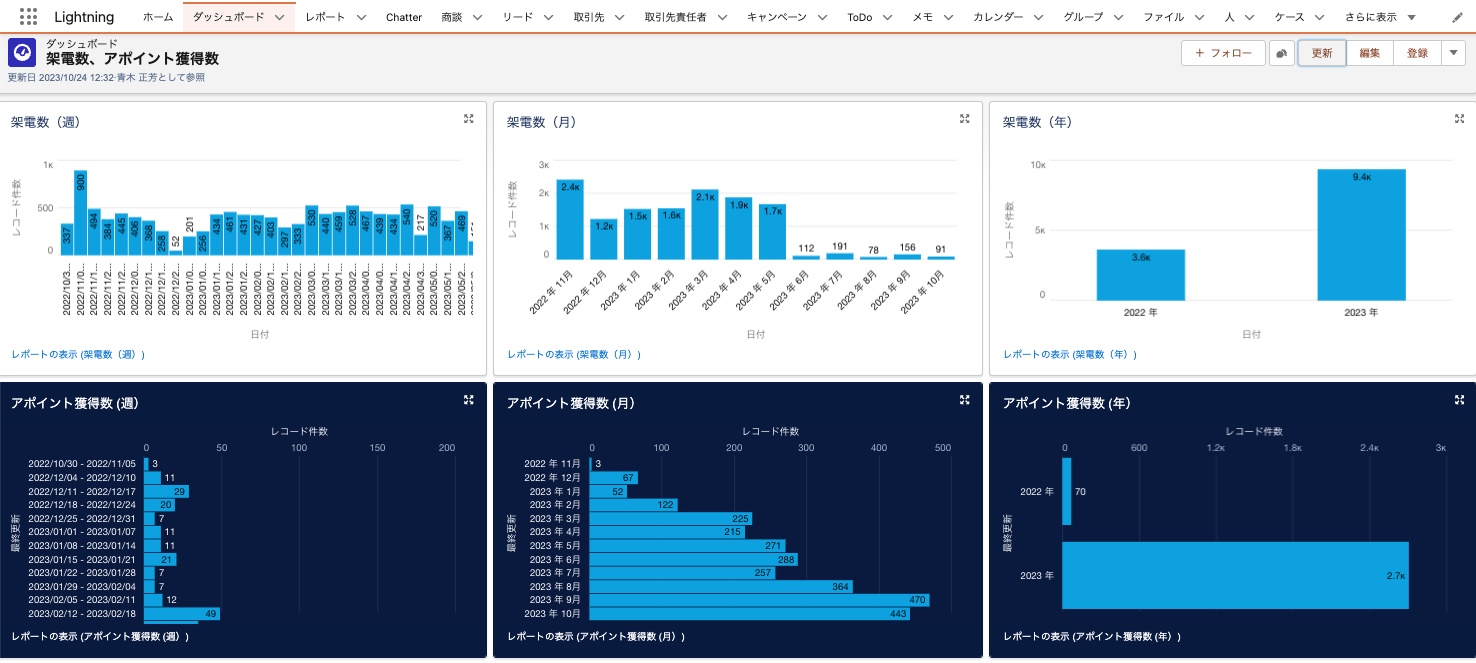Viewport: 1476px width, 663px height.
Task: Open the レポート tab
Action: tap(325, 18)
